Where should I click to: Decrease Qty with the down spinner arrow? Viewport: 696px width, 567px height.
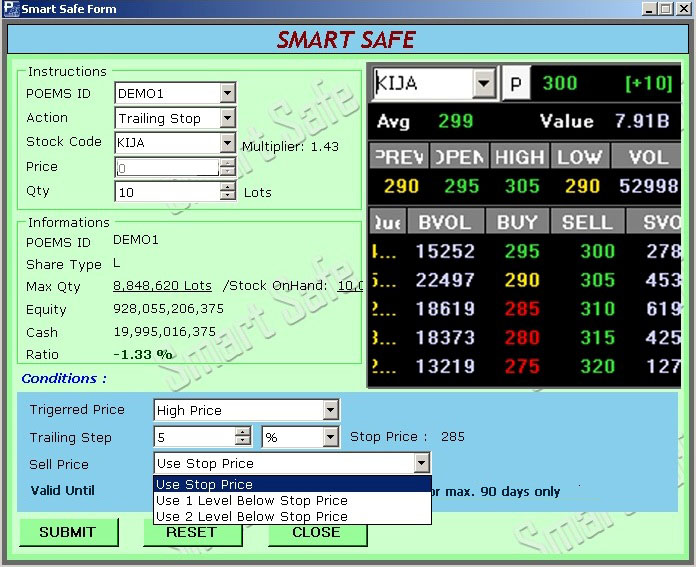click(228, 196)
